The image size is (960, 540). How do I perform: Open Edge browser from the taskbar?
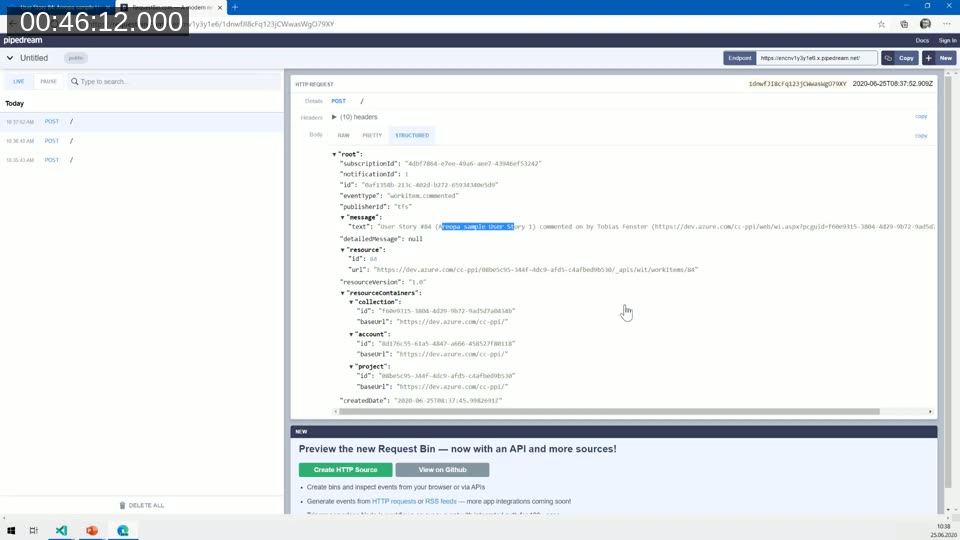pos(123,531)
